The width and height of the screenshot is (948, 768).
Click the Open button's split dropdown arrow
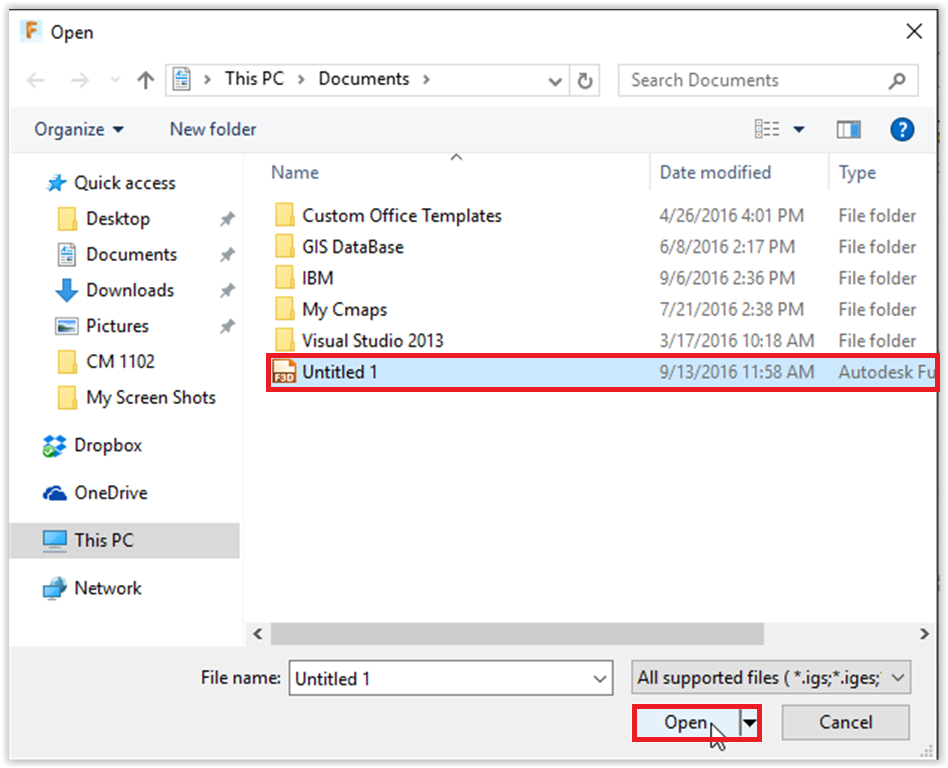[748, 723]
